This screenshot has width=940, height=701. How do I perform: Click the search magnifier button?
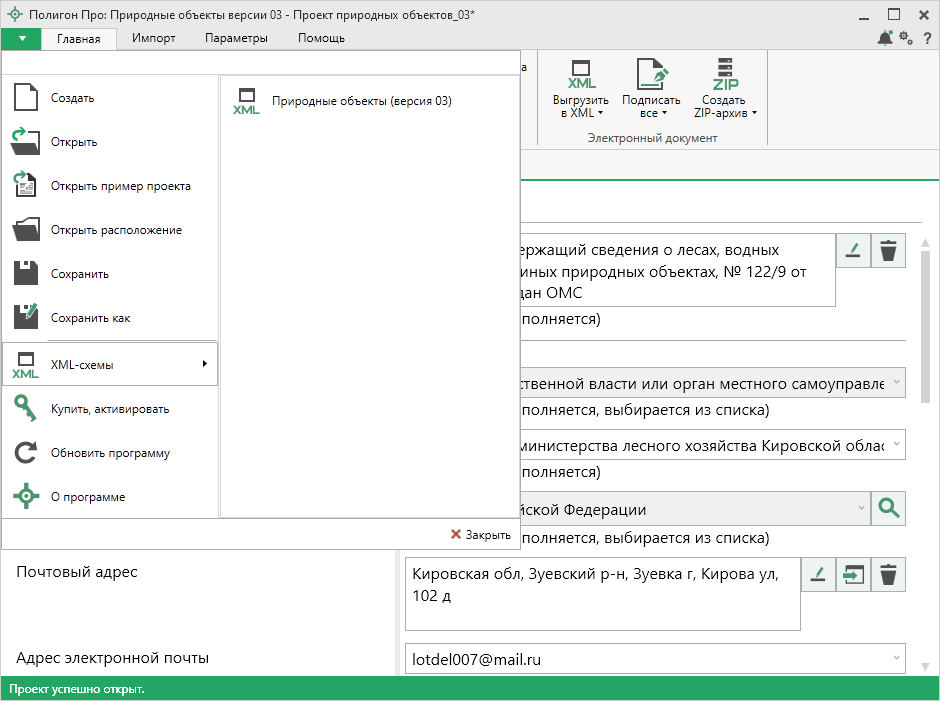[888, 509]
